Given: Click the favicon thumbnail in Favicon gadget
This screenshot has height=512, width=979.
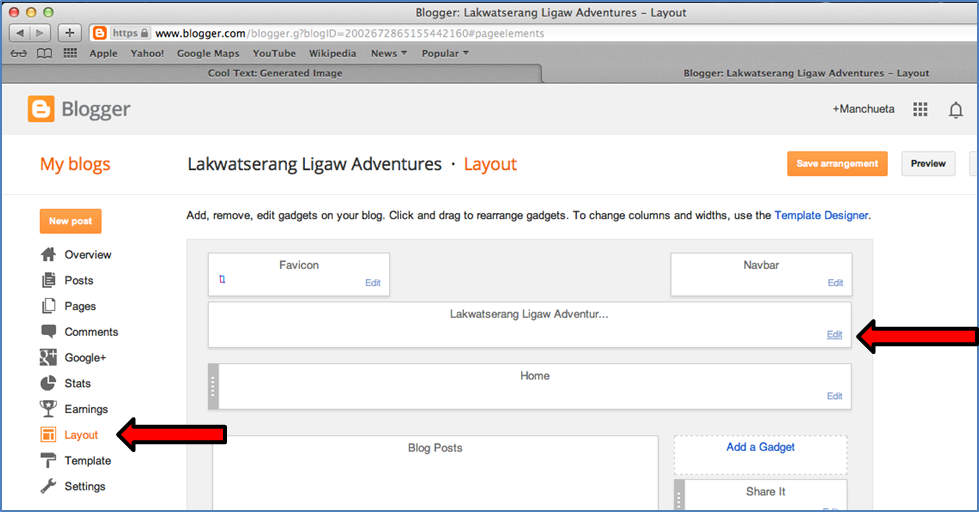Looking at the screenshot, I should point(222,279).
